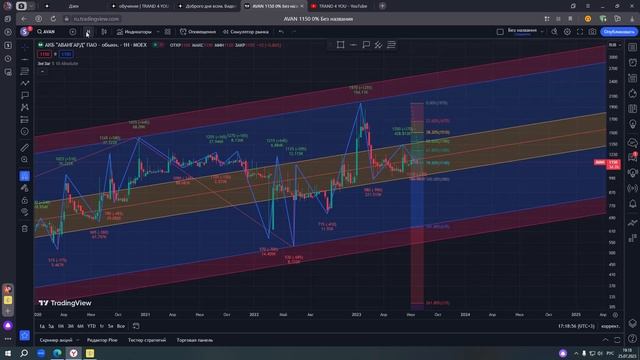Publish idea with Опубликовать button
The height and width of the screenshot is (360, 640).
(619, 32)
